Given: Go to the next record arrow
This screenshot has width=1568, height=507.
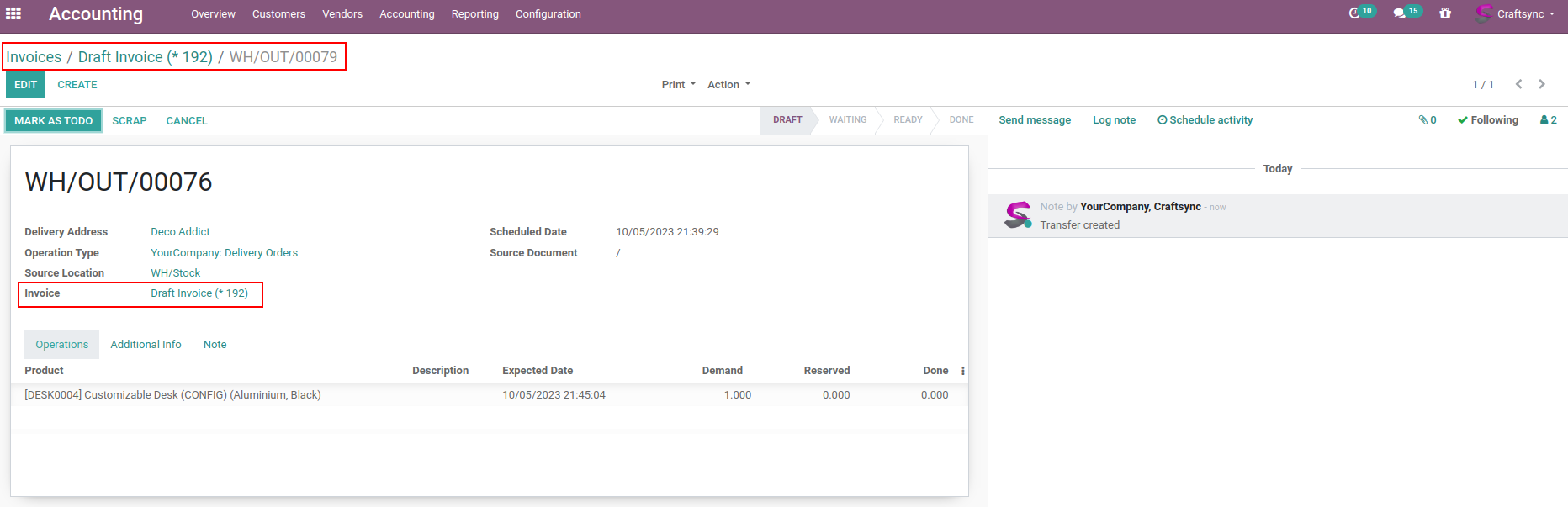Looking at the screenshot, I should tap(1542, 84).
